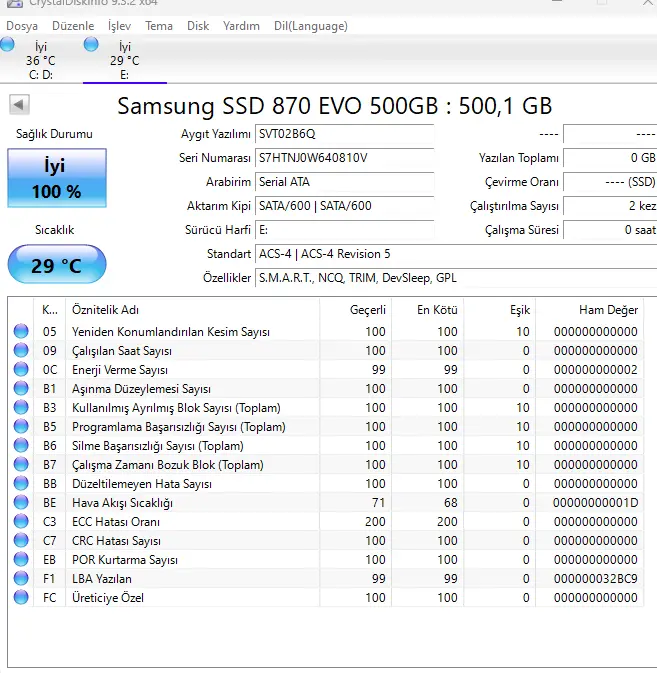The width and height of the screenshot is (657, 673).
Task: Select row Kullanılmış Ayrılmış Blok Sayısı (Toplam)
Action: 325,407
